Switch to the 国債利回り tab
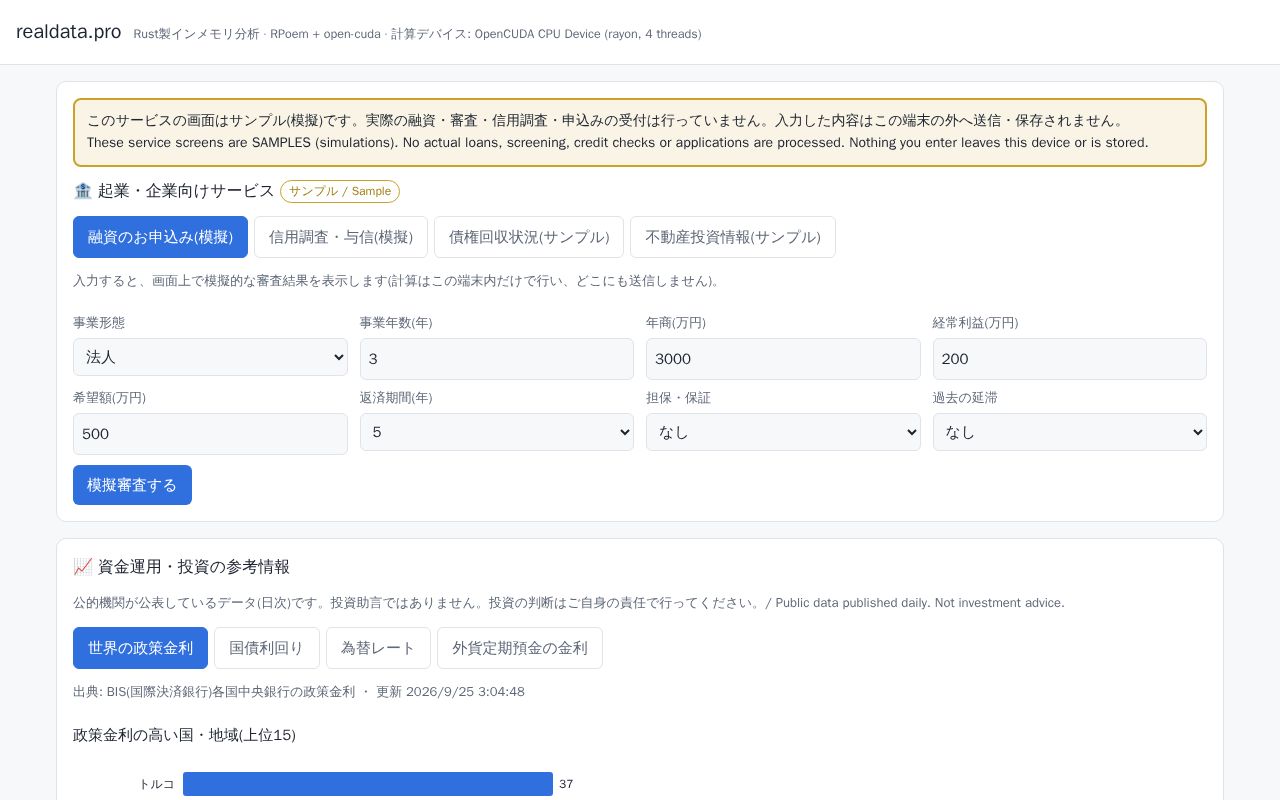Image resolution: width=1280 pixels, height=800 pixels. [x=267, y=648]
